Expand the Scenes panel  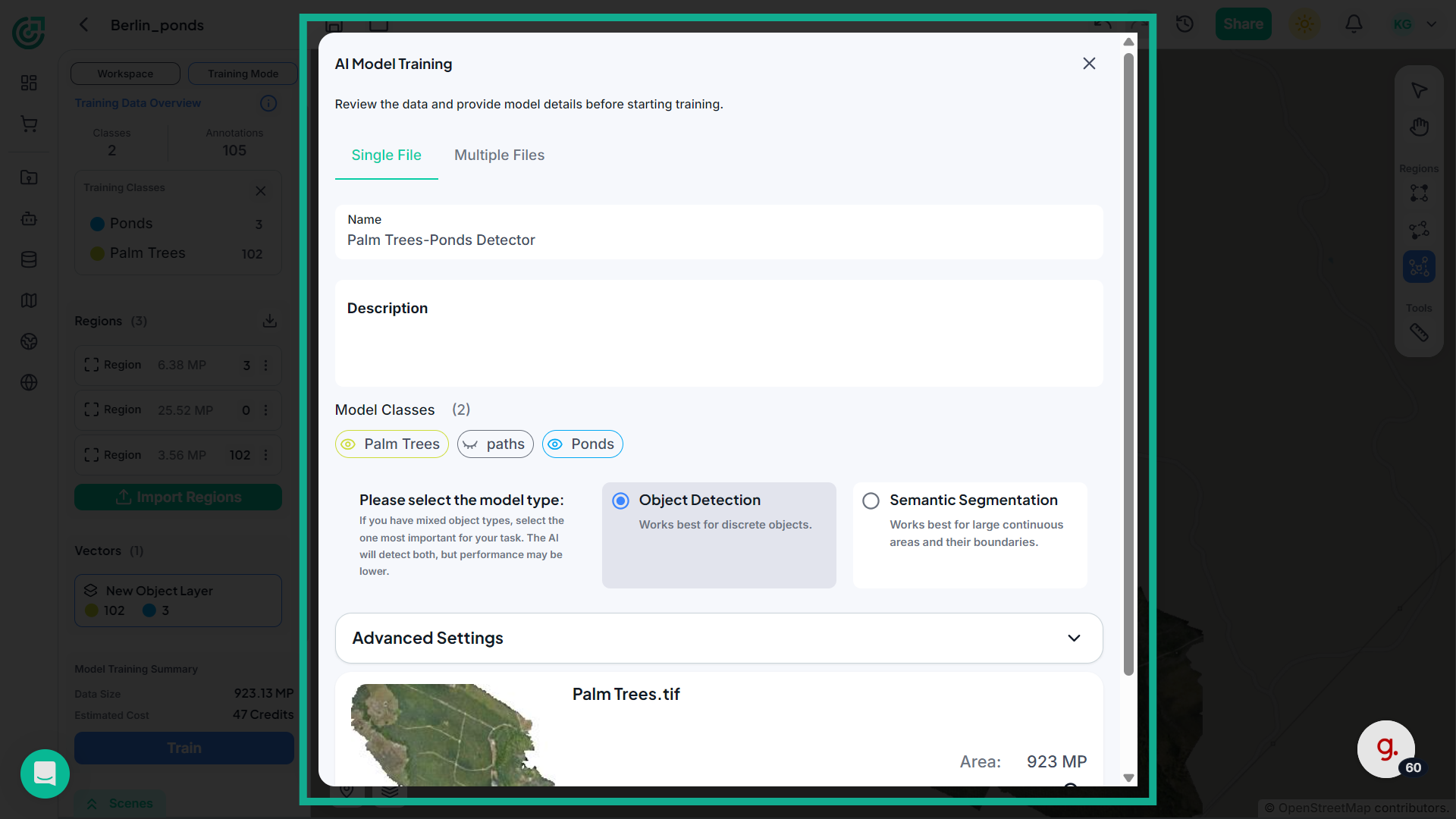(x=121, y=803)
